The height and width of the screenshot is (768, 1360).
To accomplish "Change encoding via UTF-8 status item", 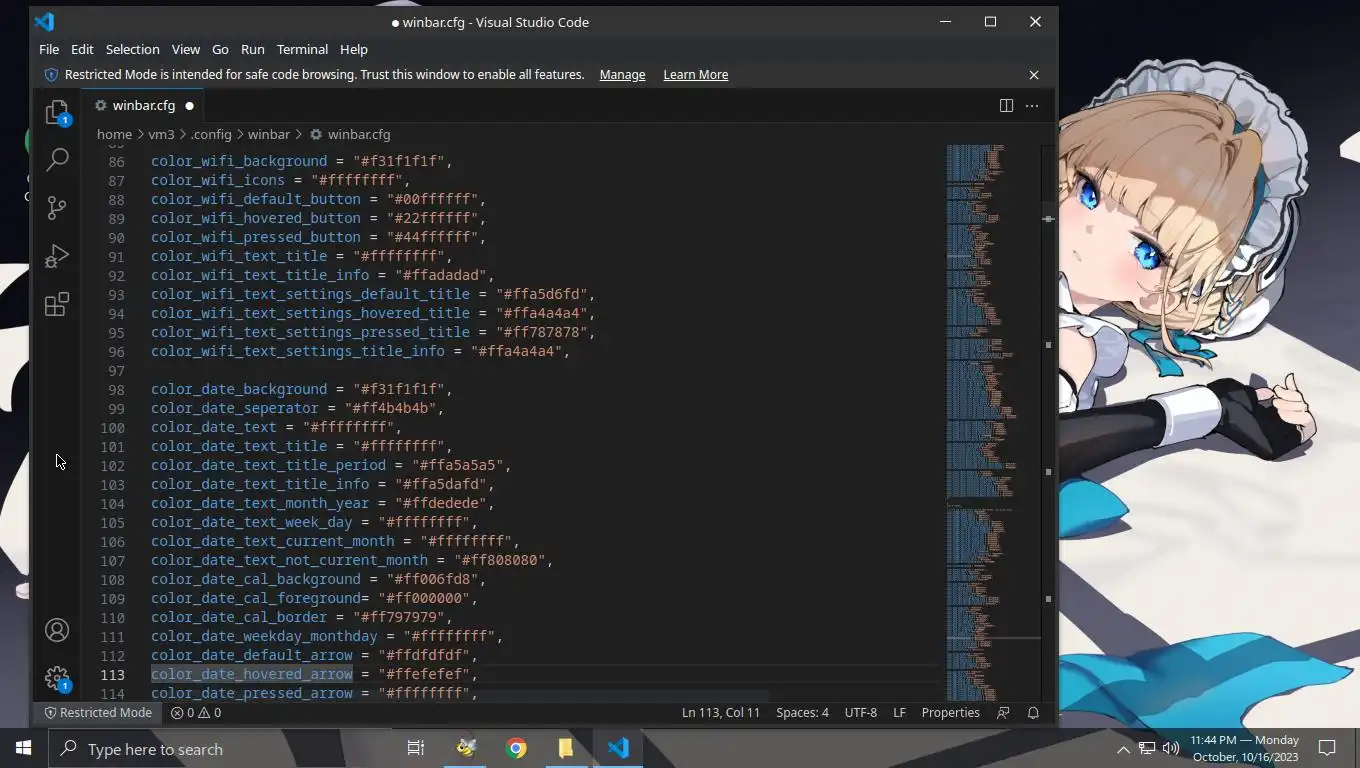I will [x=861, y=713].
